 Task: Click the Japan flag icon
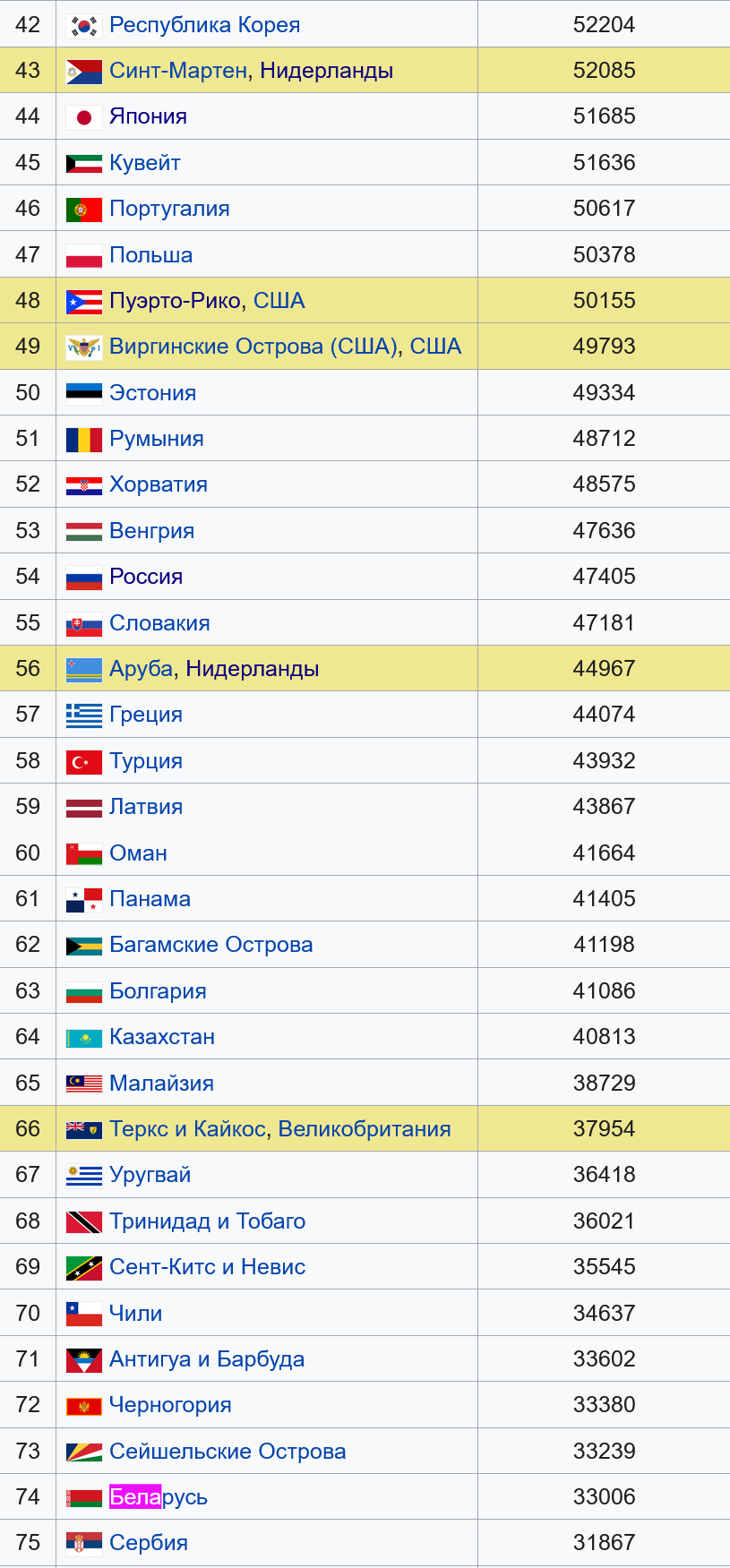tap(84, 117)
